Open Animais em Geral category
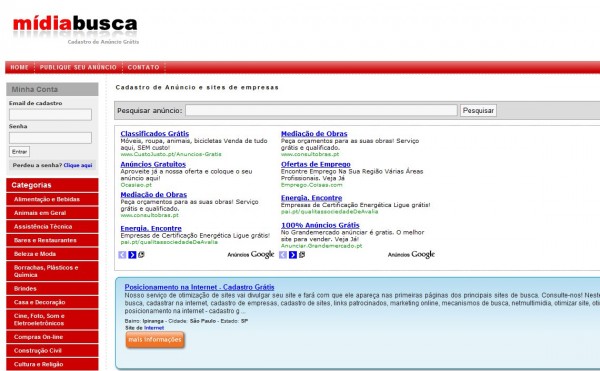 point(52,213)
